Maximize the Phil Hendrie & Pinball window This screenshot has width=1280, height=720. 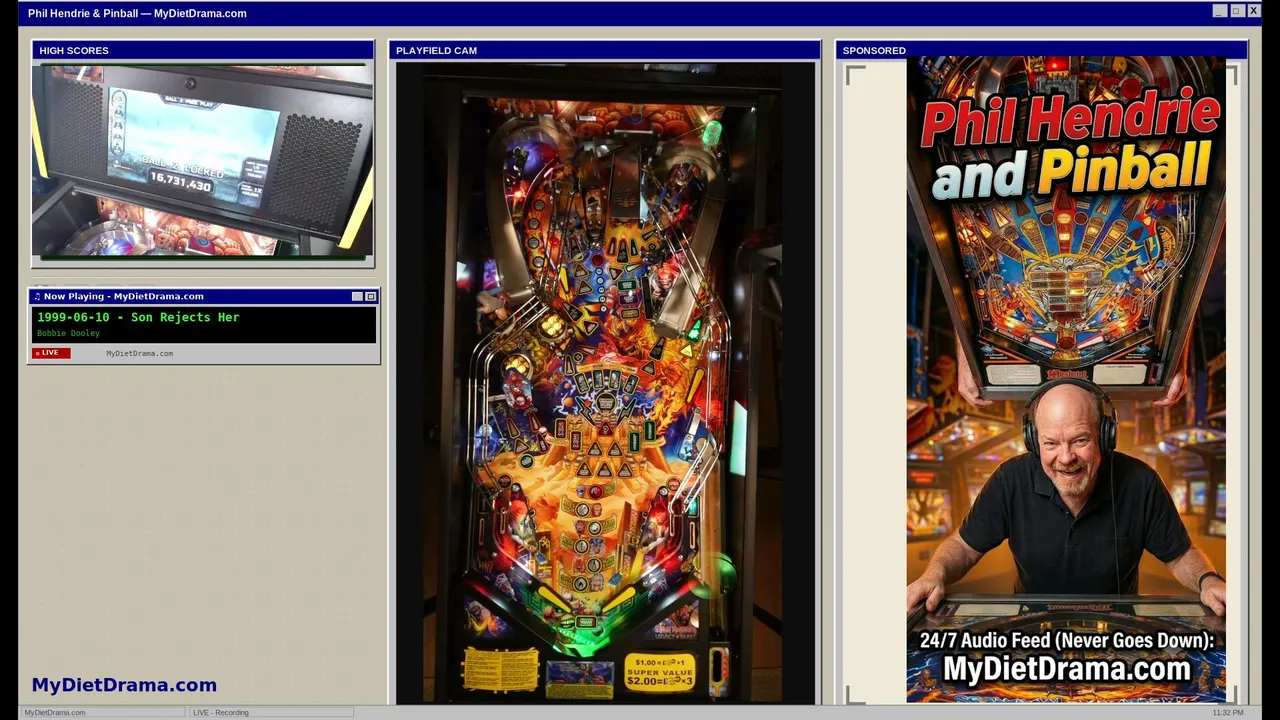[1236, 11]
